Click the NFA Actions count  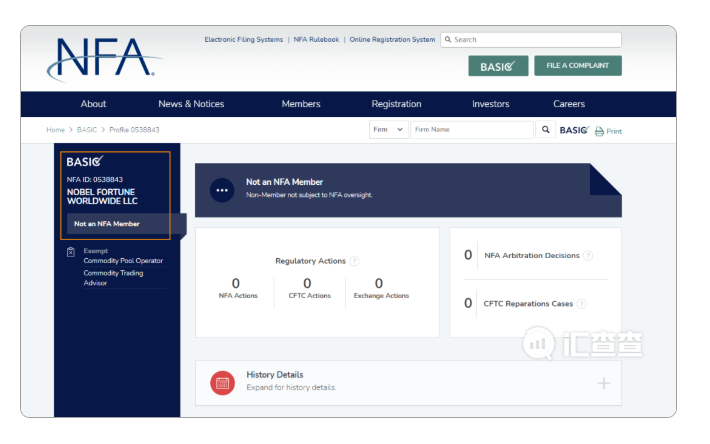tap(235, 283)
